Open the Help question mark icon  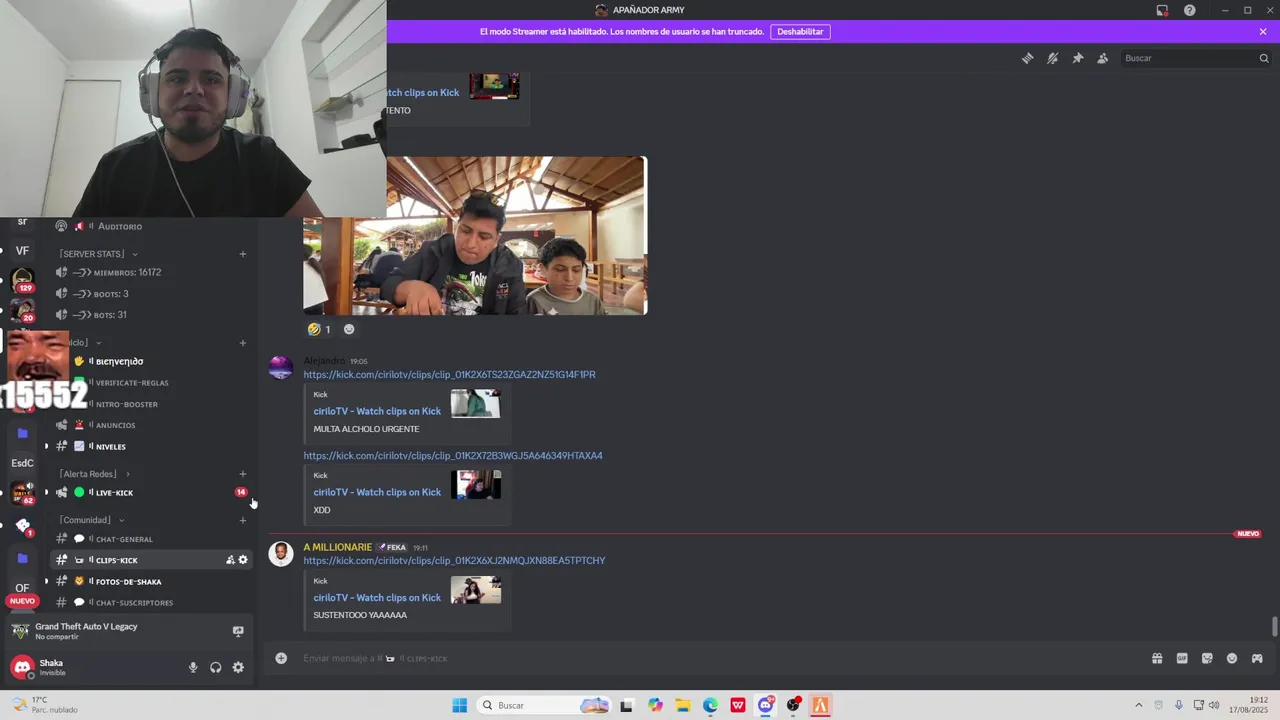point(1189,10)
